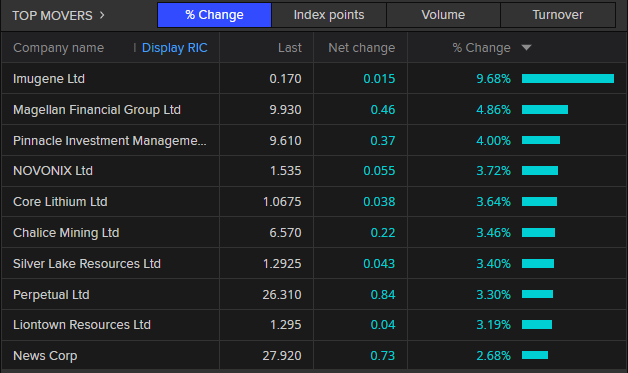Click News Corp's percent change bar

tap(535, 355)
